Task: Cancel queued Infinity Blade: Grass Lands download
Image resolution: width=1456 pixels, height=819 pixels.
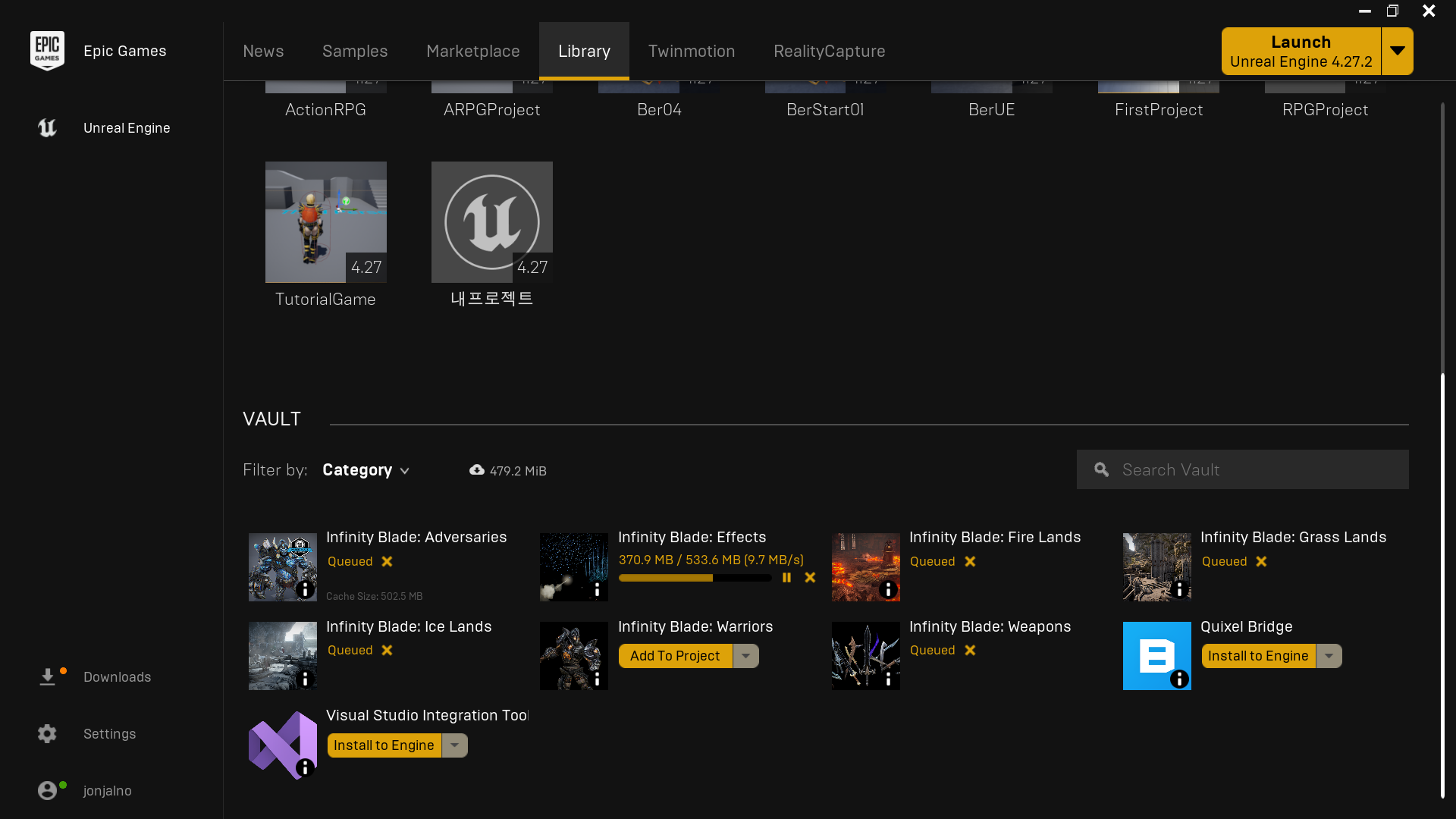Action: click(1261, 562)
